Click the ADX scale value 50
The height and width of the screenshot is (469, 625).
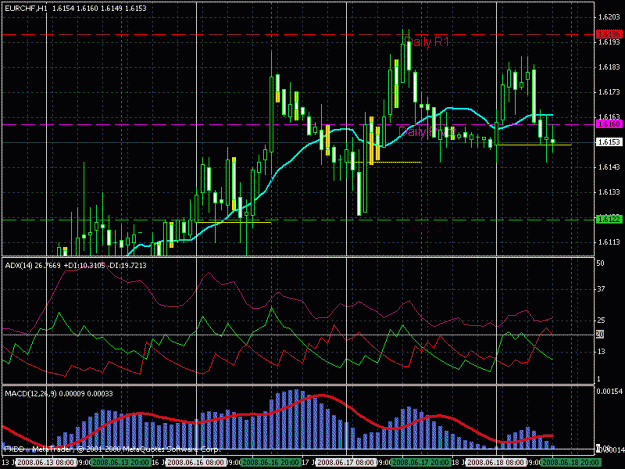(x=600, y=263)
